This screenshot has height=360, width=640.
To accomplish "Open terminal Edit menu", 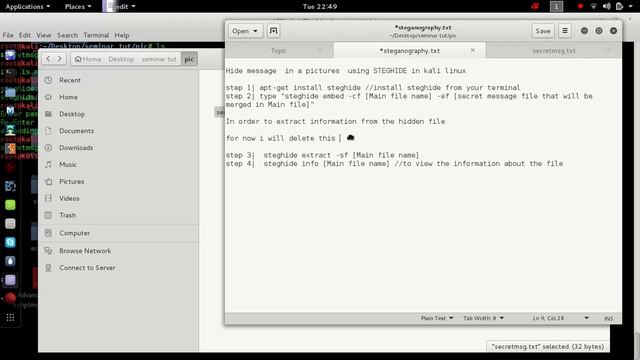I will tap(24, 35).
